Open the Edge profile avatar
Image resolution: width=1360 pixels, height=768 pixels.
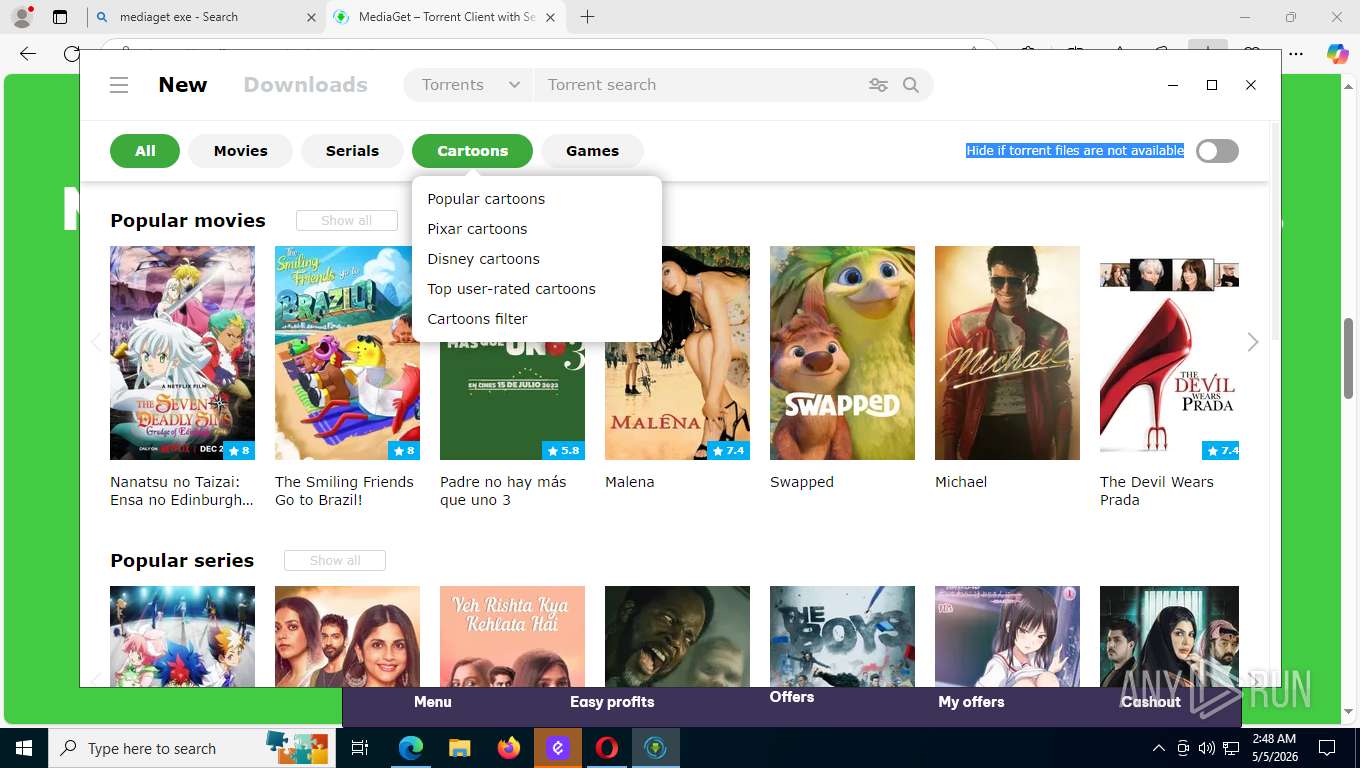pos(21,17)
